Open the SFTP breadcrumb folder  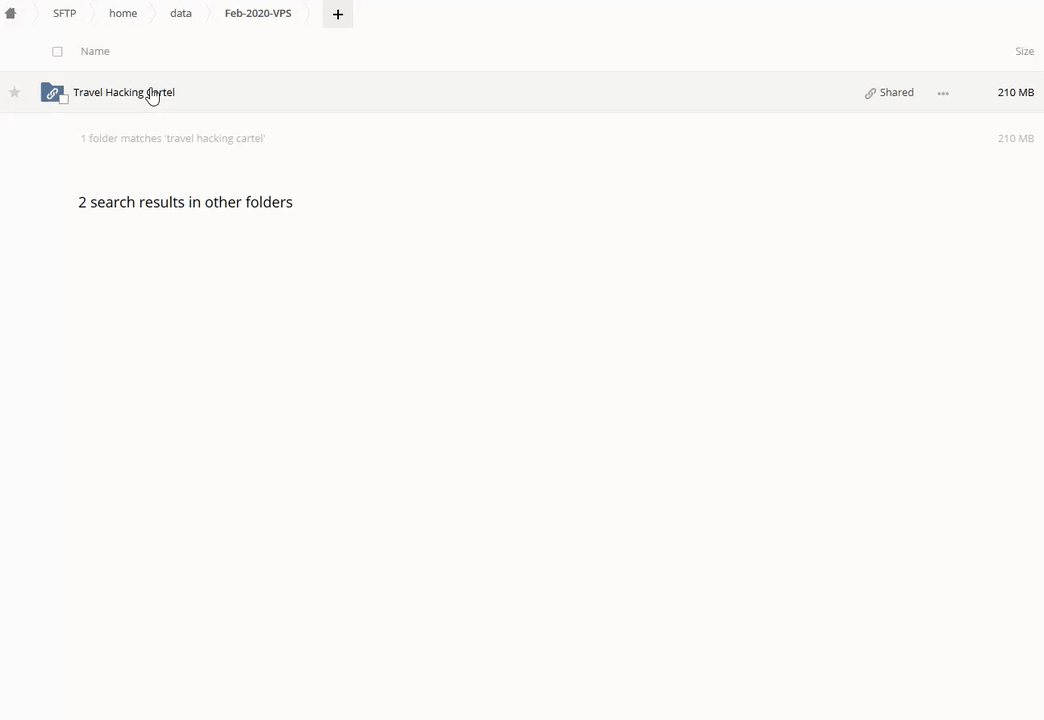click(64, 14)
